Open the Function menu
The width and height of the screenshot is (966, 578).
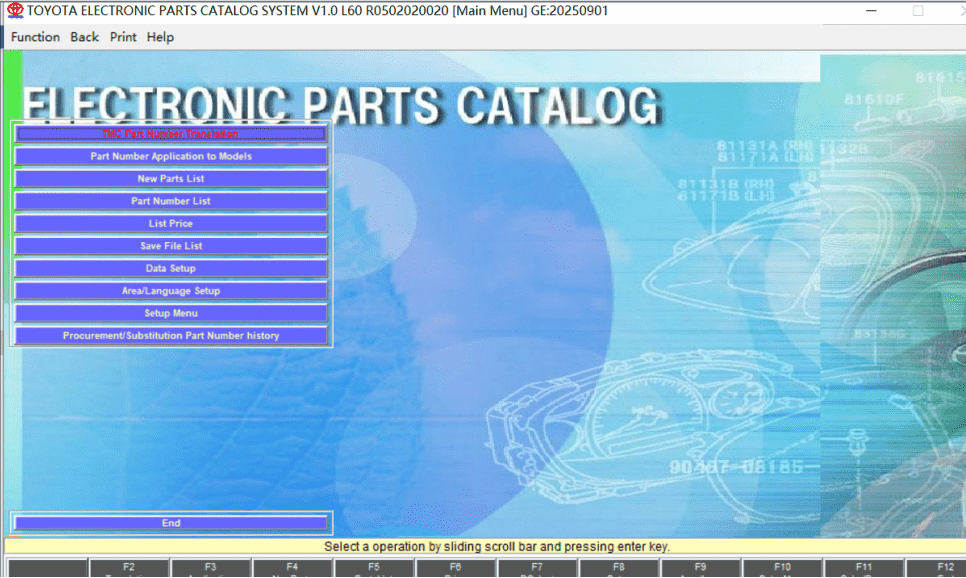35,37
